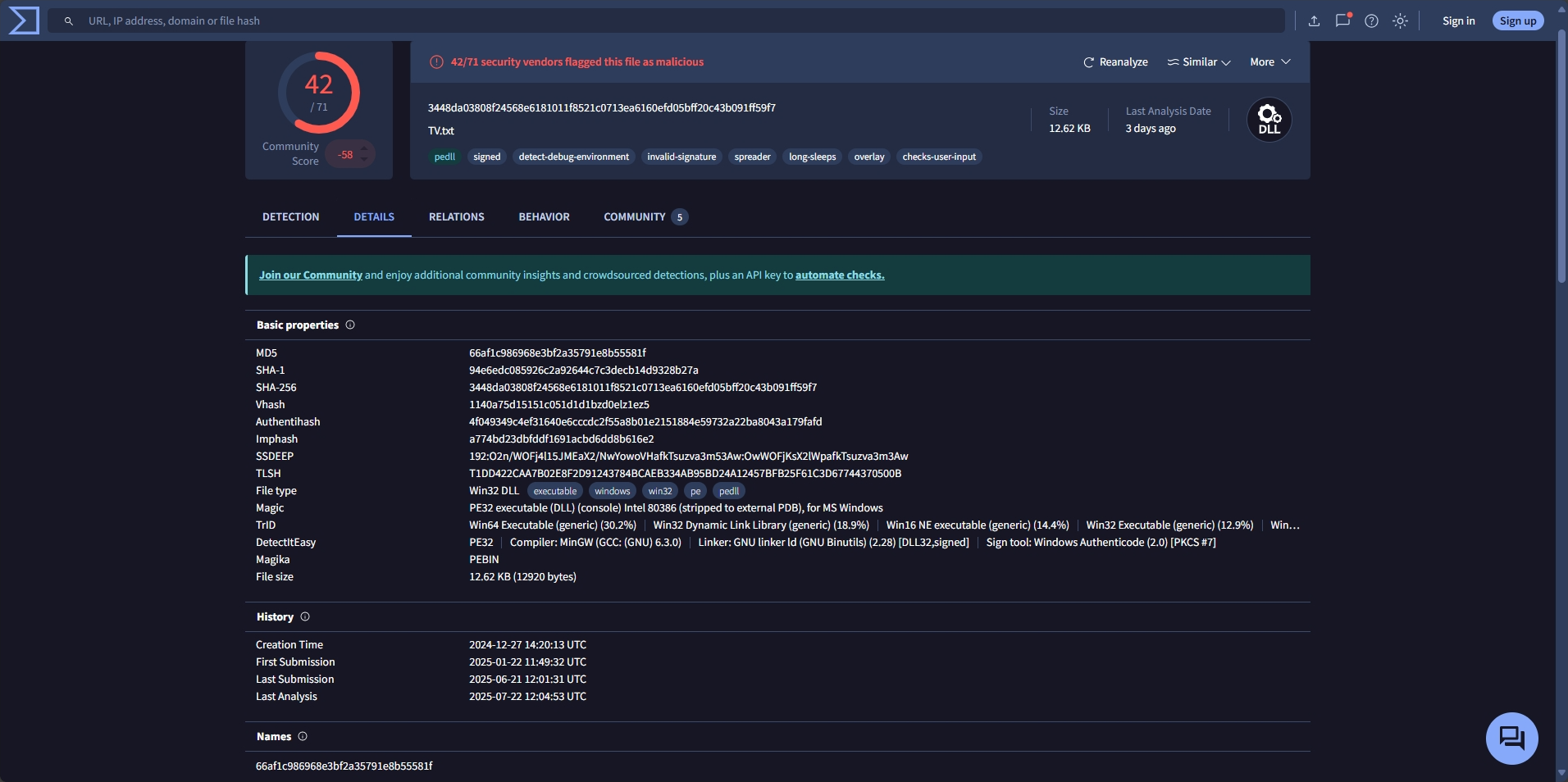The image size is (1568, 782).
Task: Open the help question mark icon
Action: [x=1371, y=21]
